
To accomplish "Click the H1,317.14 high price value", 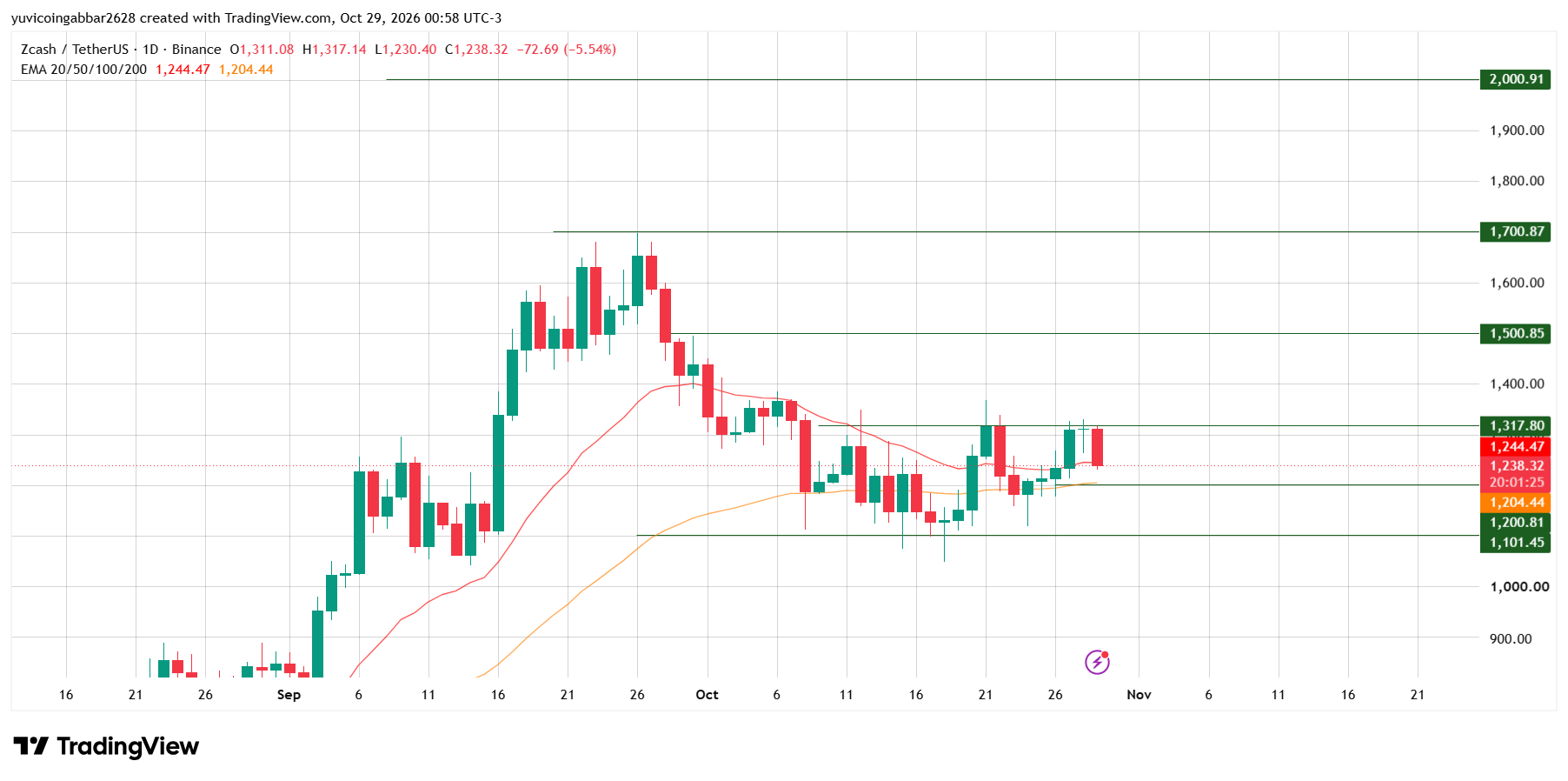I will pyautogui.click(x=335, y=50).
